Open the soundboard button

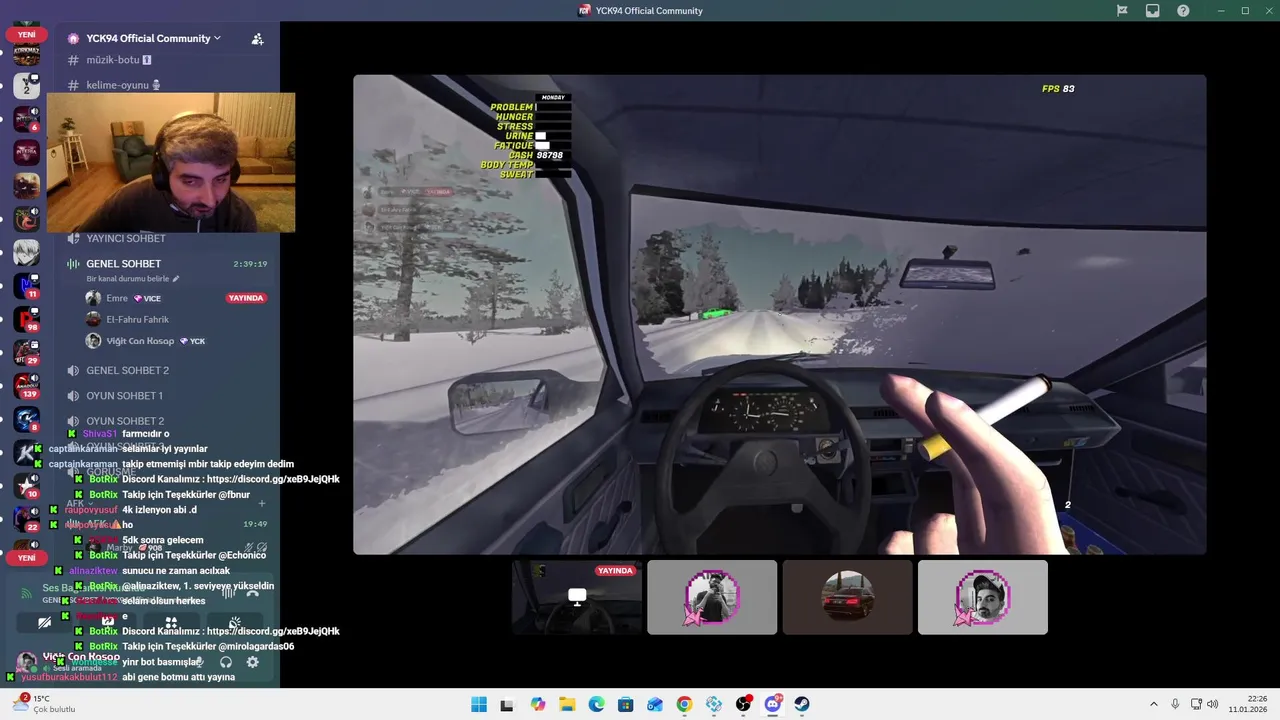[x=234, y=622]
